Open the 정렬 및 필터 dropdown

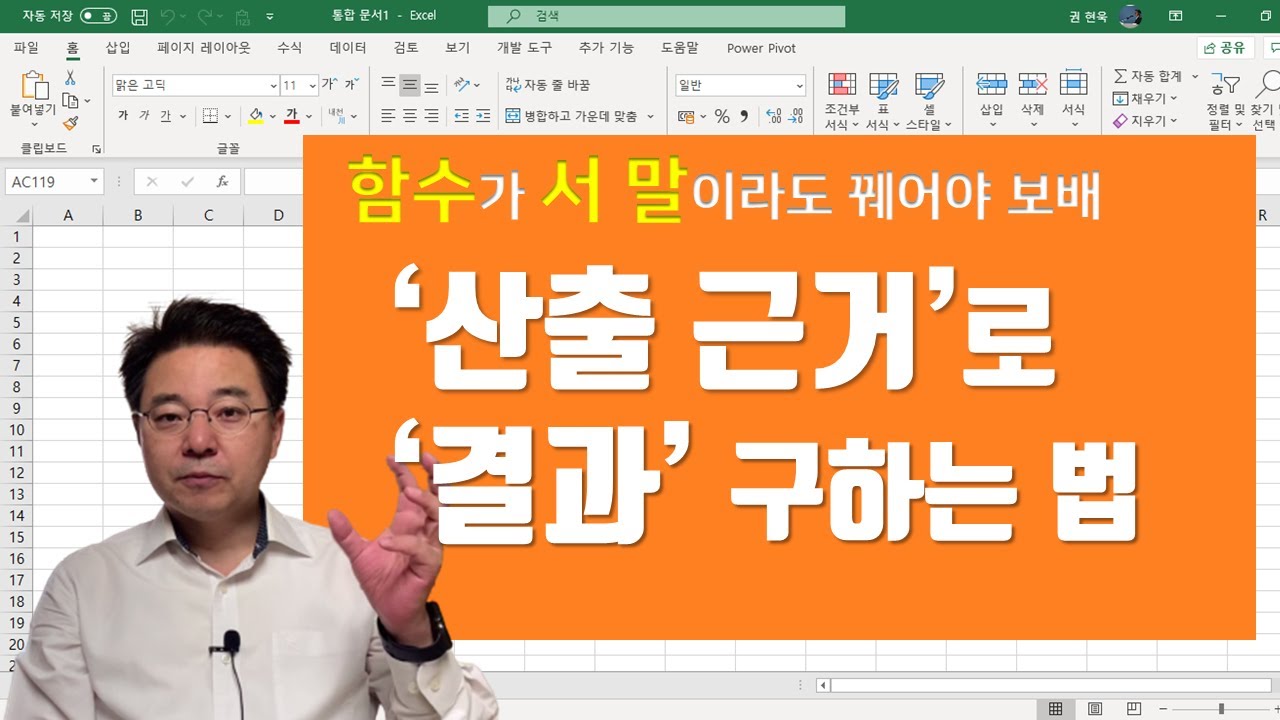(1224, 101)
